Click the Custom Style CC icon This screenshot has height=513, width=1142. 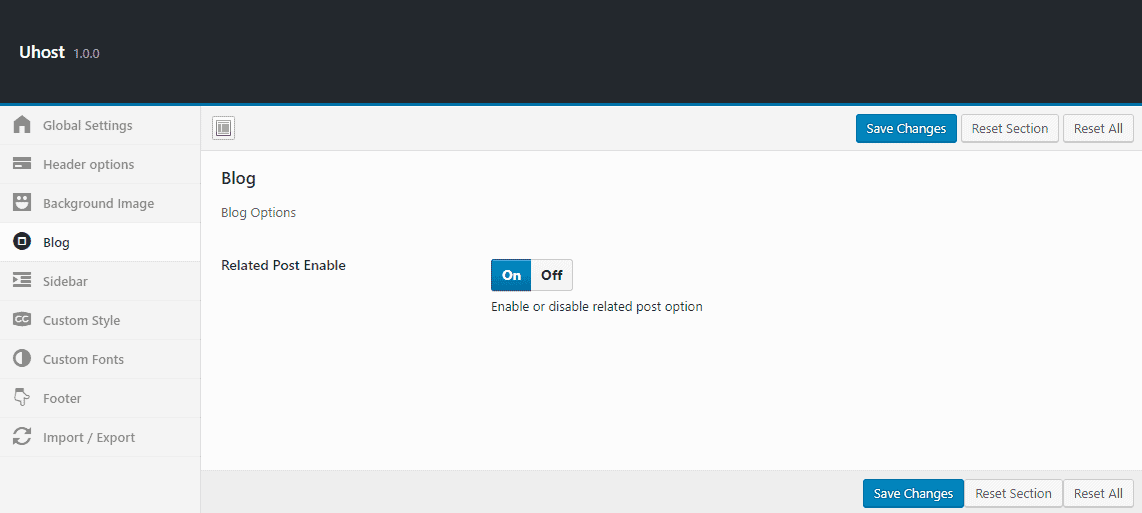[x=22, y=320]
